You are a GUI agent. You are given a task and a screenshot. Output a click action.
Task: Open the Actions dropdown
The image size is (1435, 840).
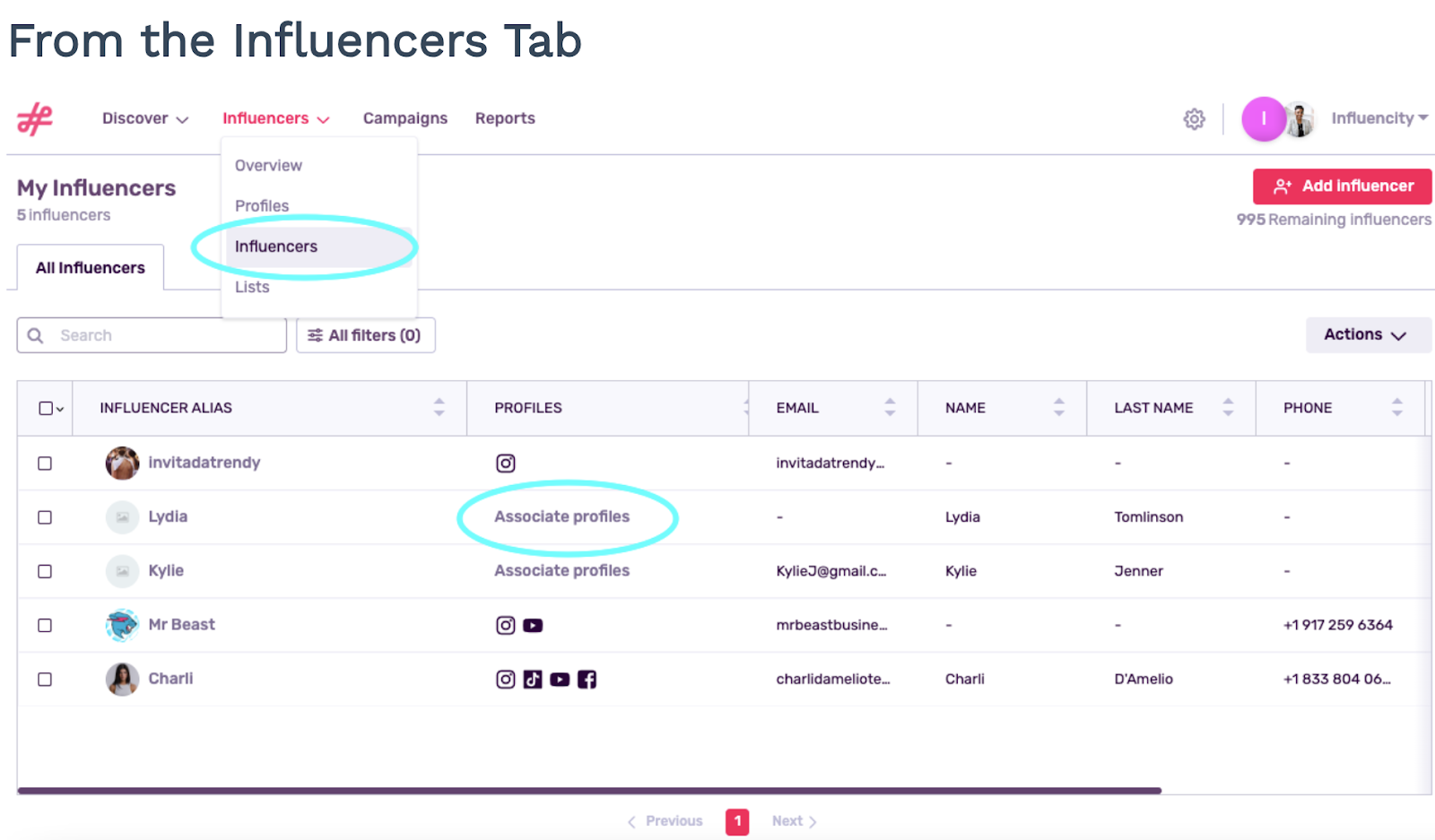pos(1368,334)
